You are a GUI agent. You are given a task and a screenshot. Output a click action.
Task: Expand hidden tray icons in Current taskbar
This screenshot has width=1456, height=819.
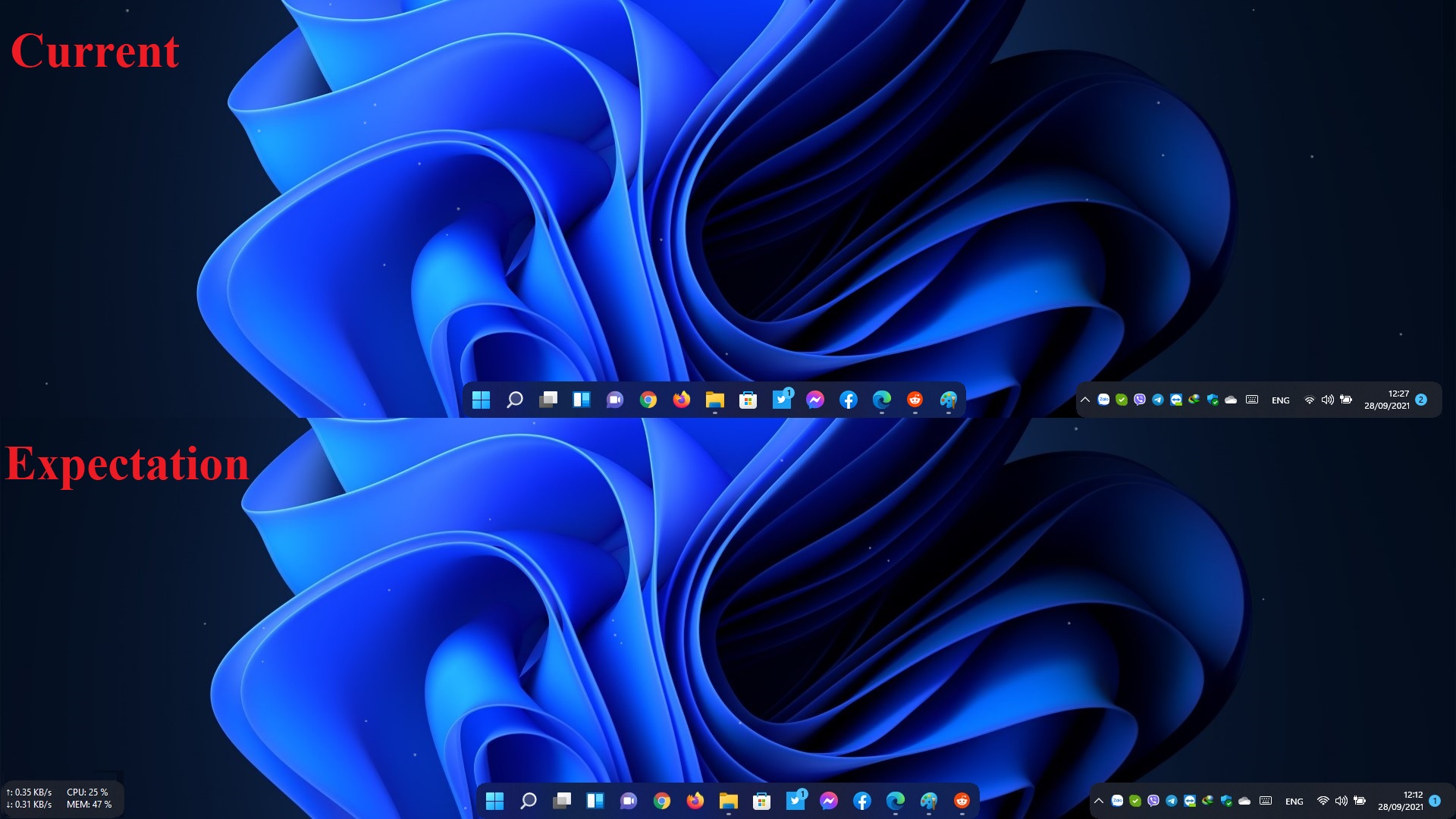1085,400
